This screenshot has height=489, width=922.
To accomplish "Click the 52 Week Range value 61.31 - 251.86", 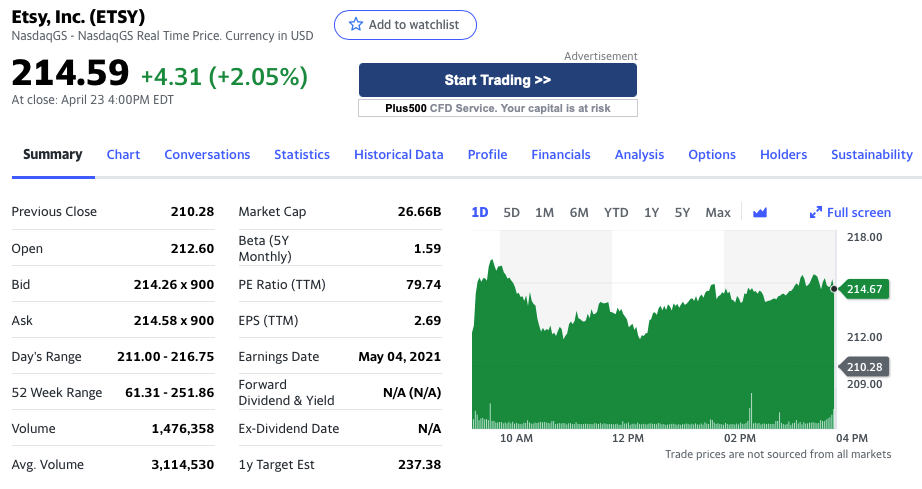I will tap(169, 393).
